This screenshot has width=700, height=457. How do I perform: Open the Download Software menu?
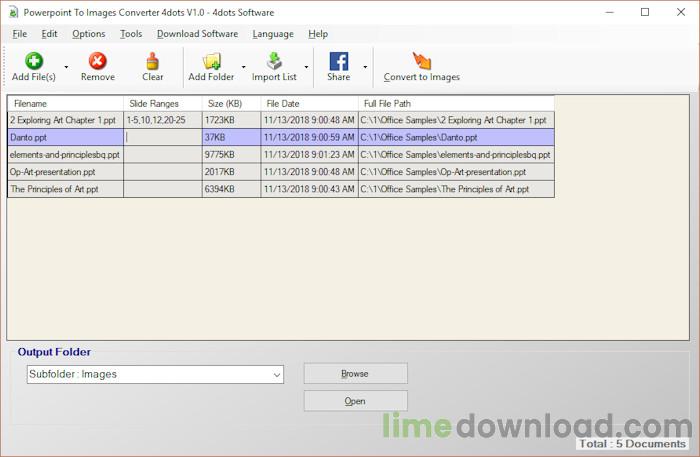tap(197, 34)
